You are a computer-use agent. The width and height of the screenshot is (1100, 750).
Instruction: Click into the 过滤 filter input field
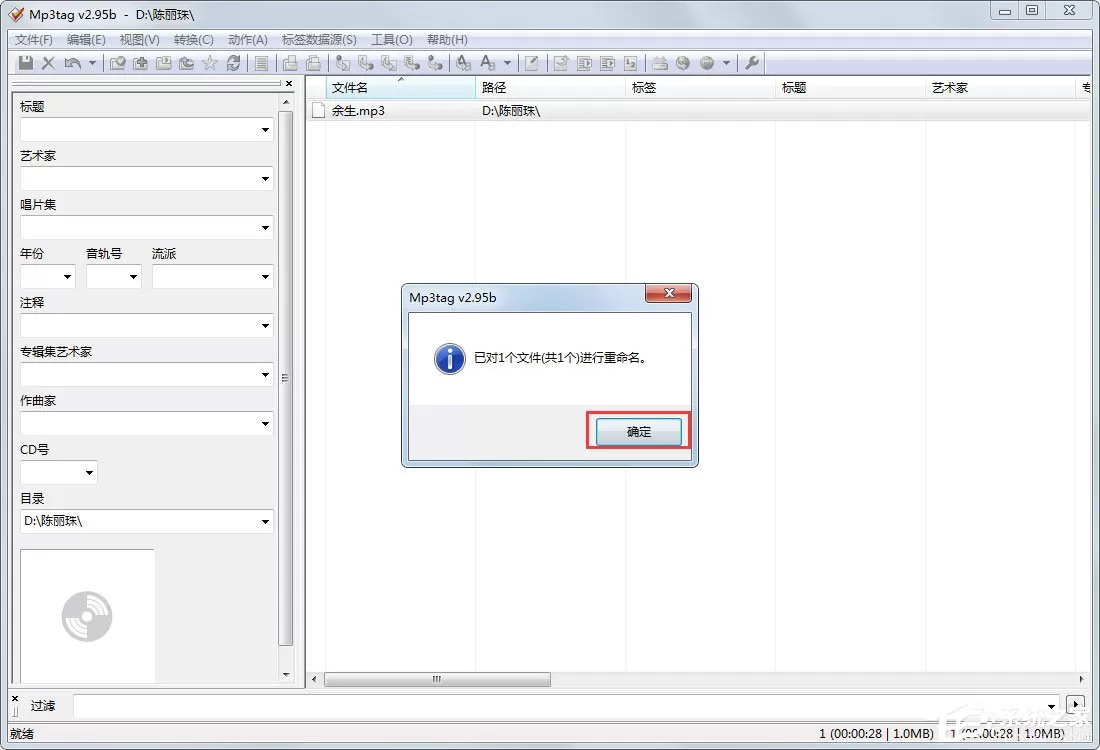559,706
